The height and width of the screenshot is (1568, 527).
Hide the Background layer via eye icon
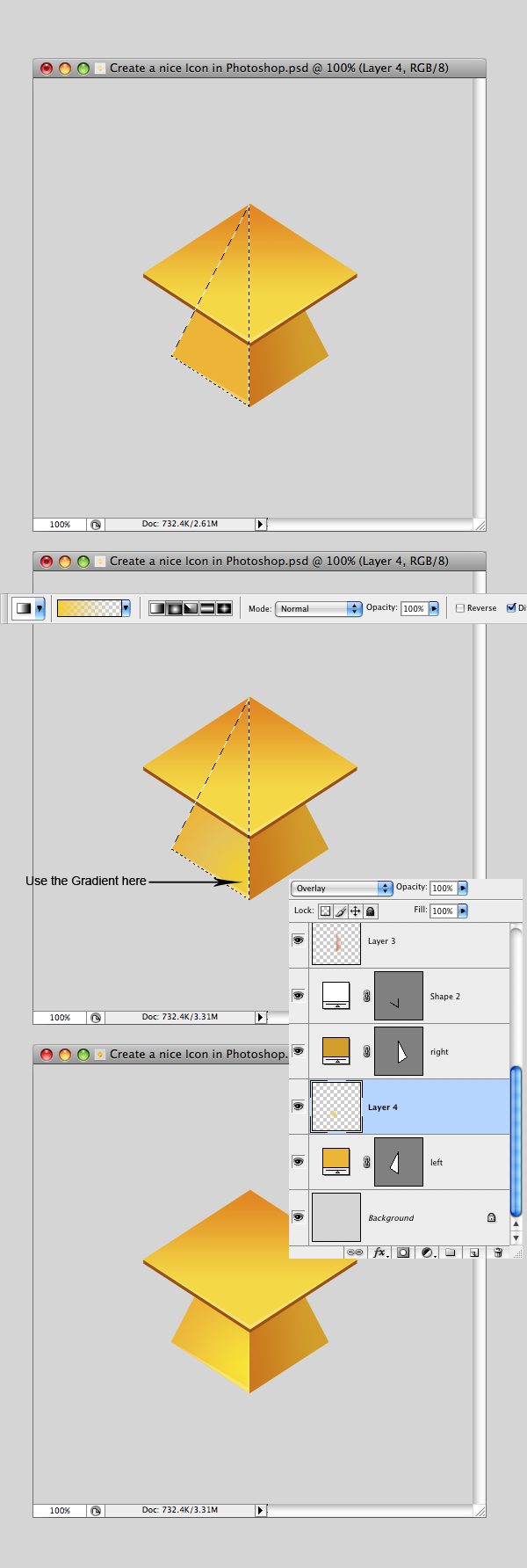tap(299, 1217)
